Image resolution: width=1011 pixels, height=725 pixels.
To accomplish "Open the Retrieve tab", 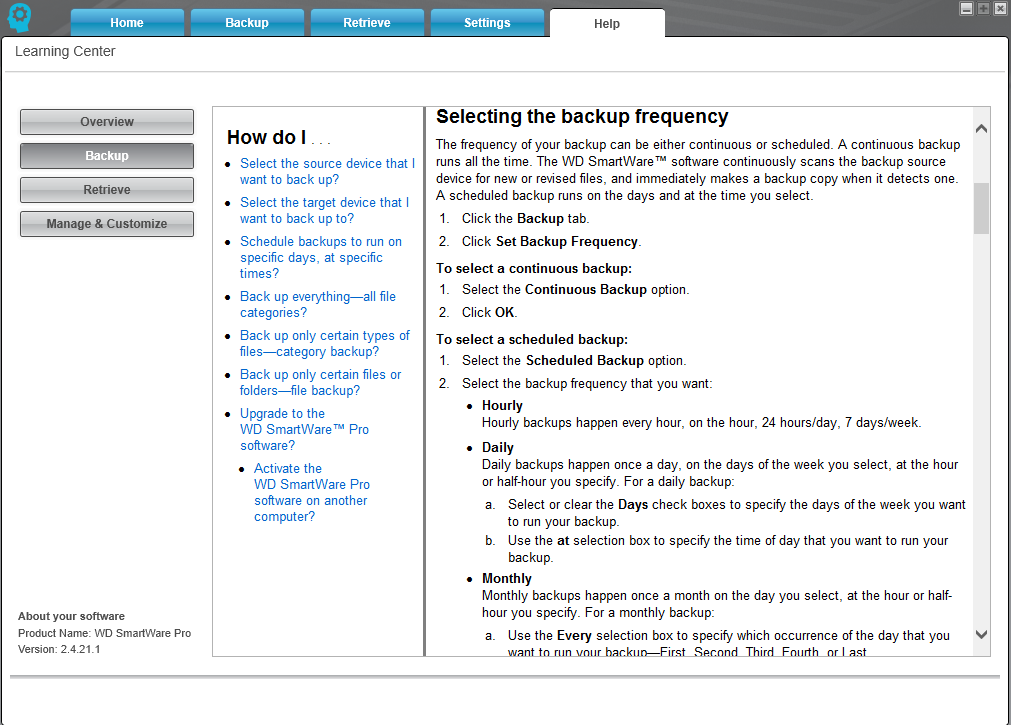I will click(x=367, y=23).
